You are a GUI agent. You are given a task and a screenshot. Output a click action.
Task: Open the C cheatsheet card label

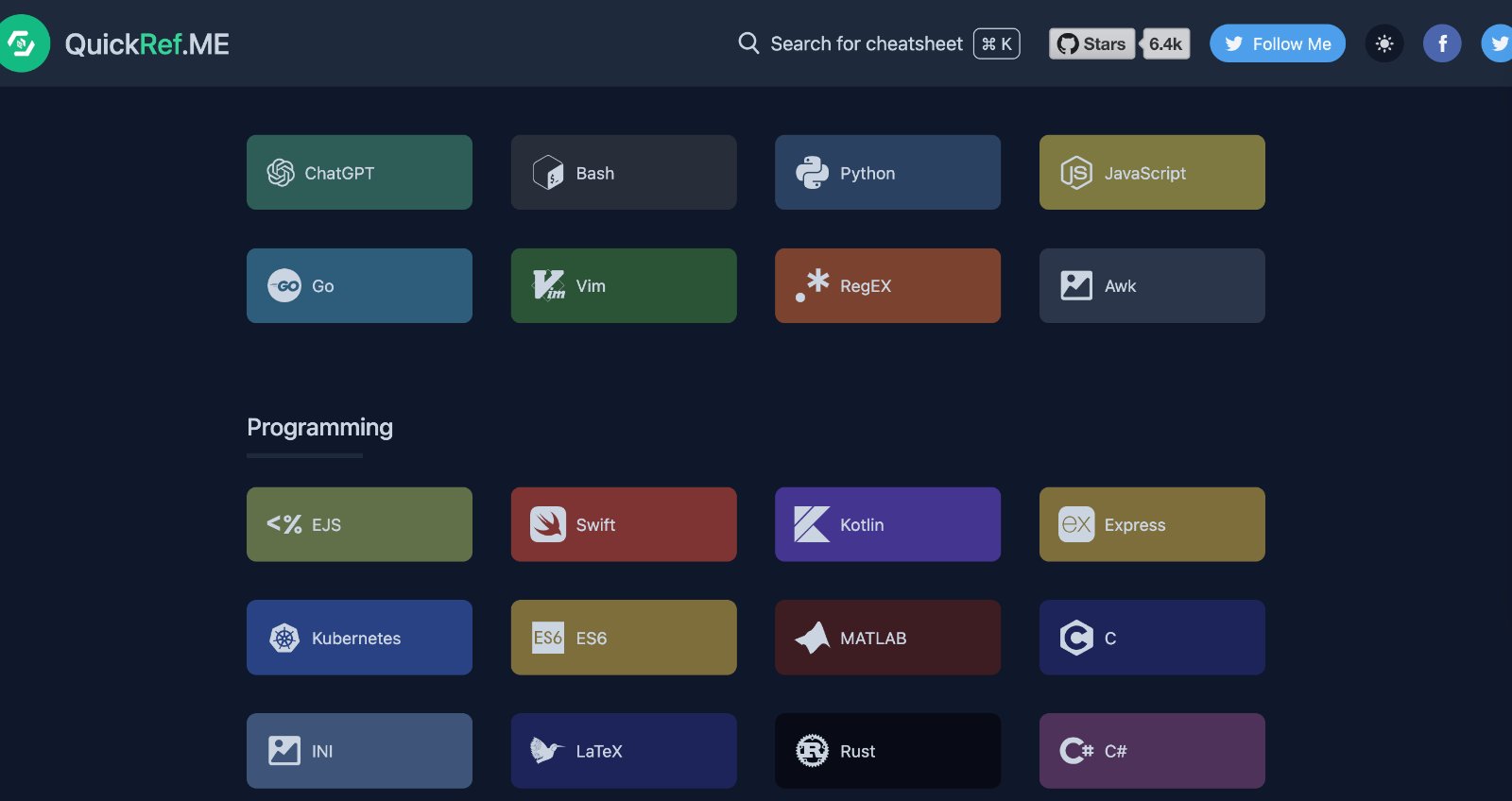(x=1110, y=639)
